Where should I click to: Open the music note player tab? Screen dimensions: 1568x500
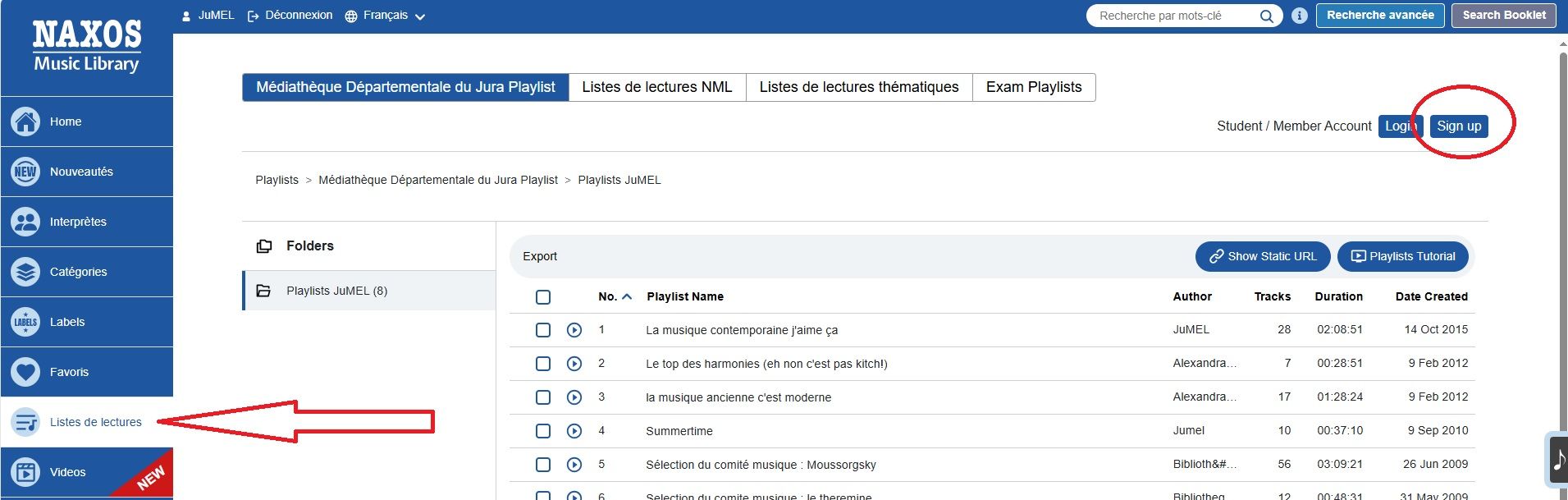(1557, 458)
